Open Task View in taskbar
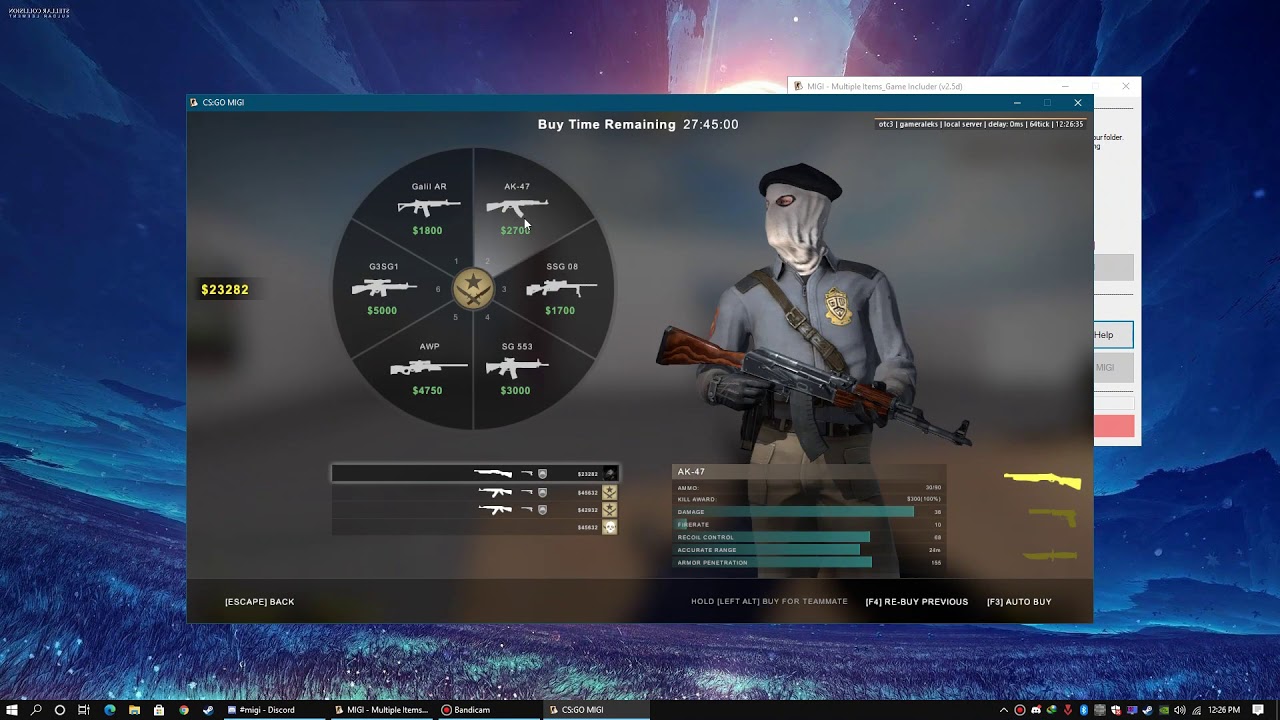Viewport: 1280px width, 720px height. point(84,710)
